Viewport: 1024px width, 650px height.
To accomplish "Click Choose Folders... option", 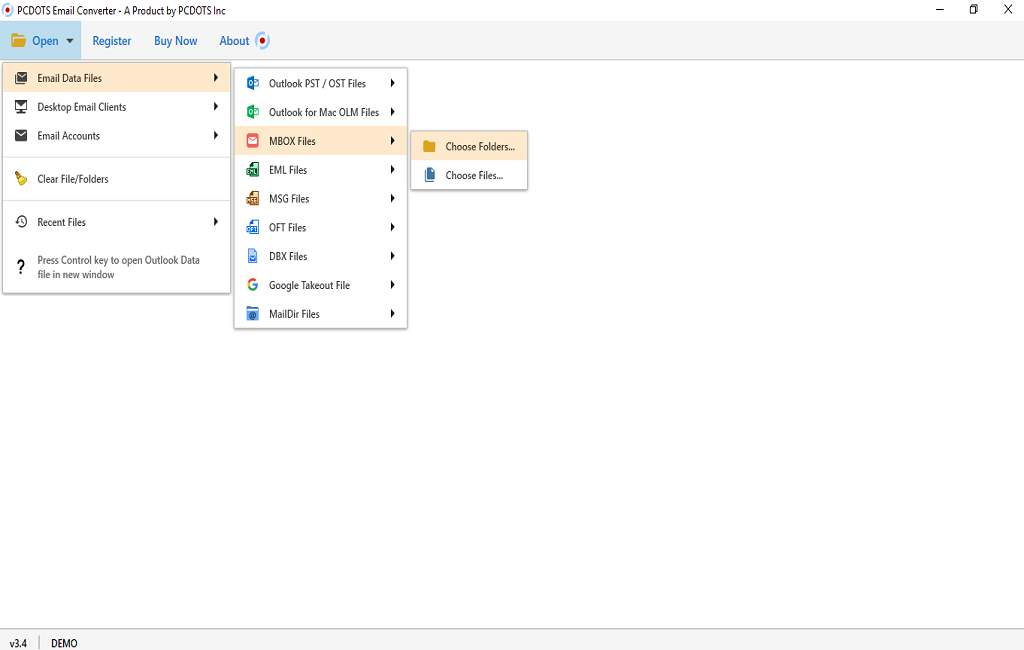I will click(x=469, y=146).
